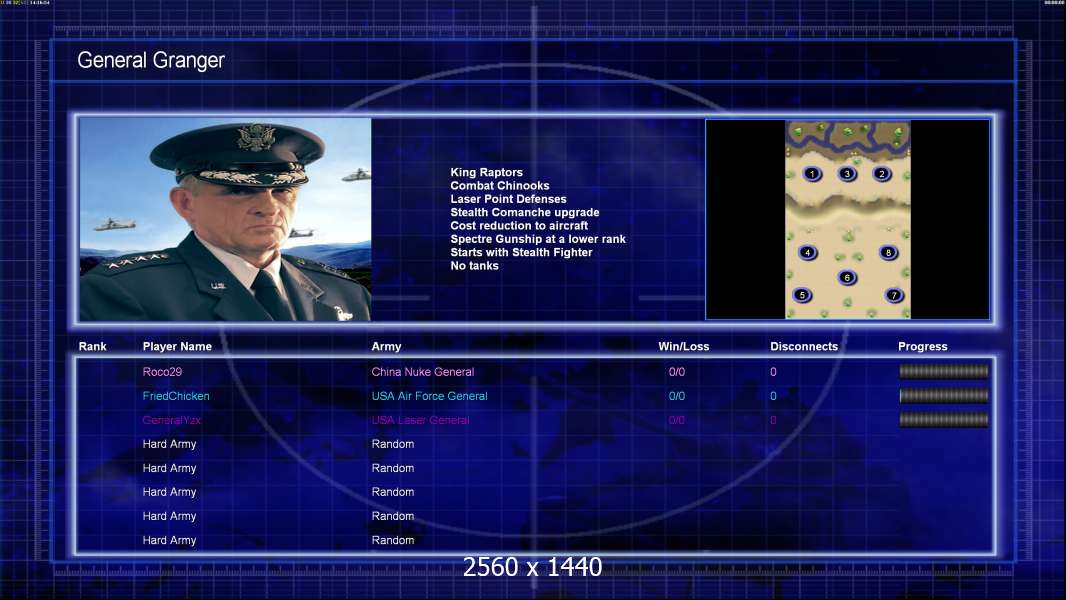
Task: Click start position 8 on the minimap
Action: pos(888,253)
